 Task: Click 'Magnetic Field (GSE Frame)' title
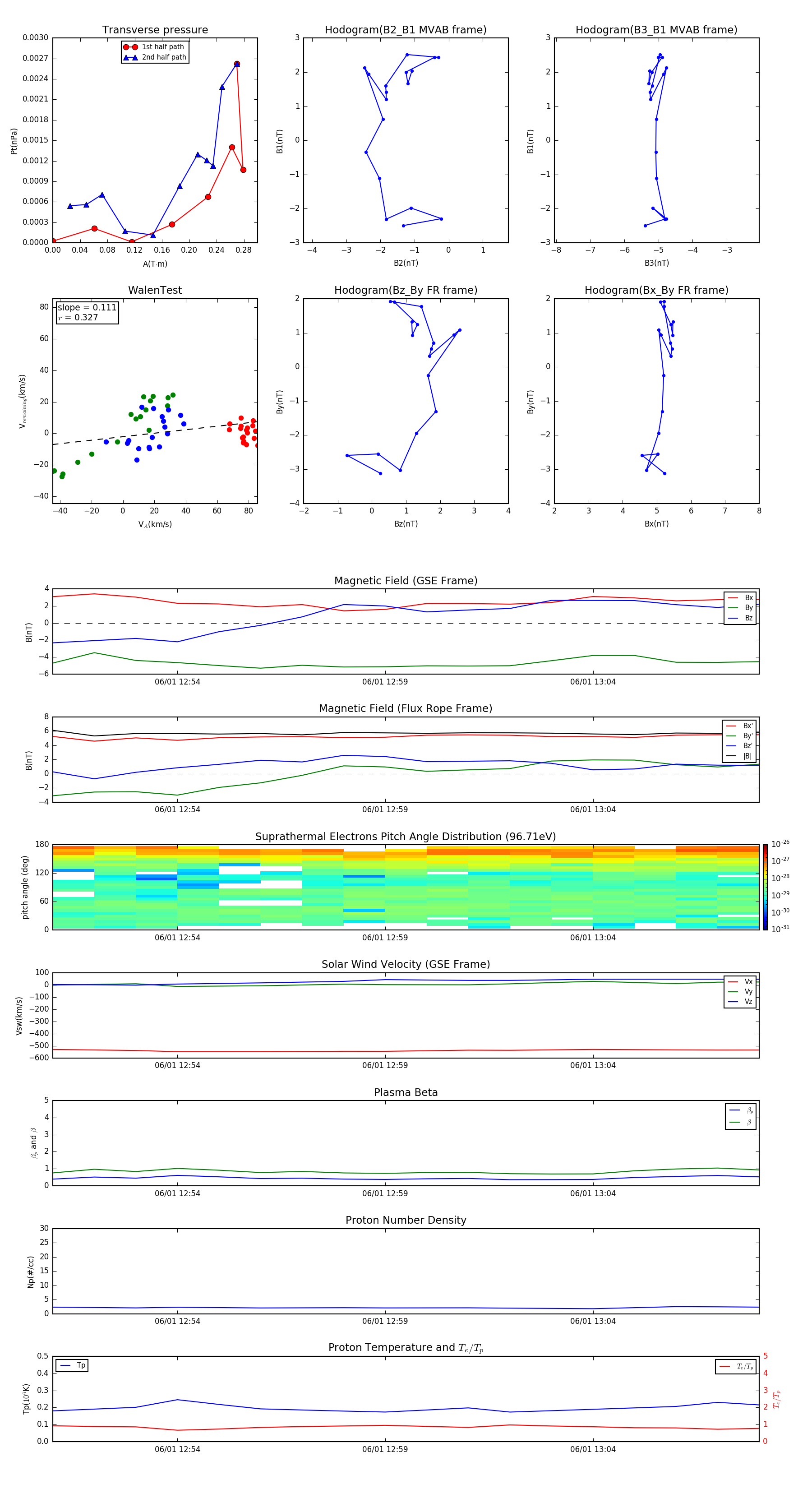[406, 581]
